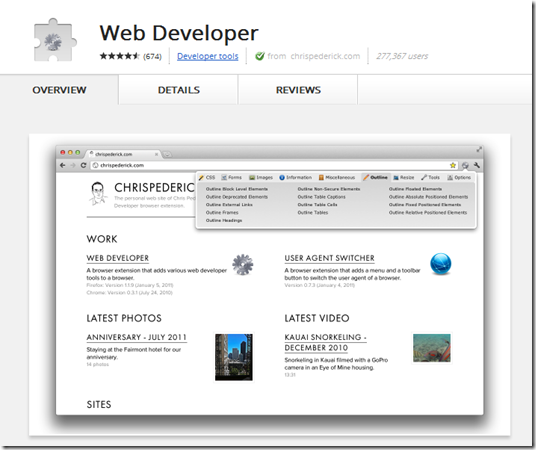Choose Outline Block Level Elements

(x=237, y=189)
